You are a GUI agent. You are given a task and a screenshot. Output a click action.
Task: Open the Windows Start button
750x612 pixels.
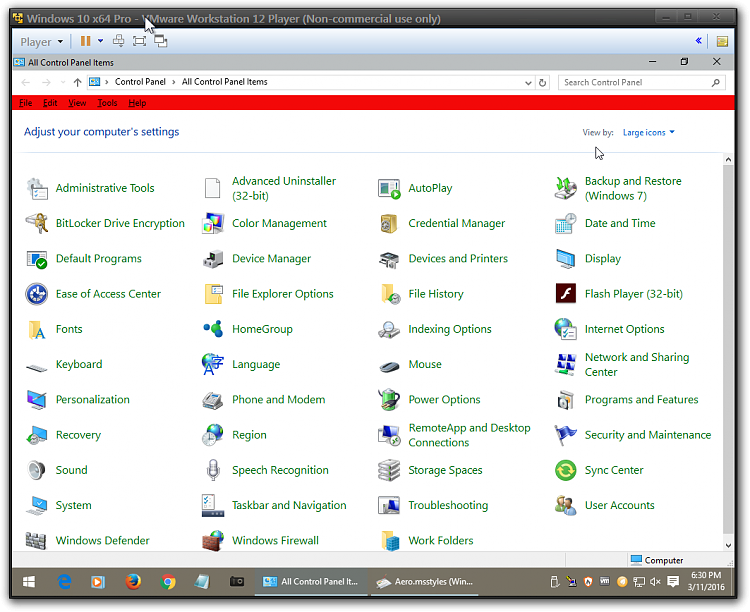(x=29, y=581)
